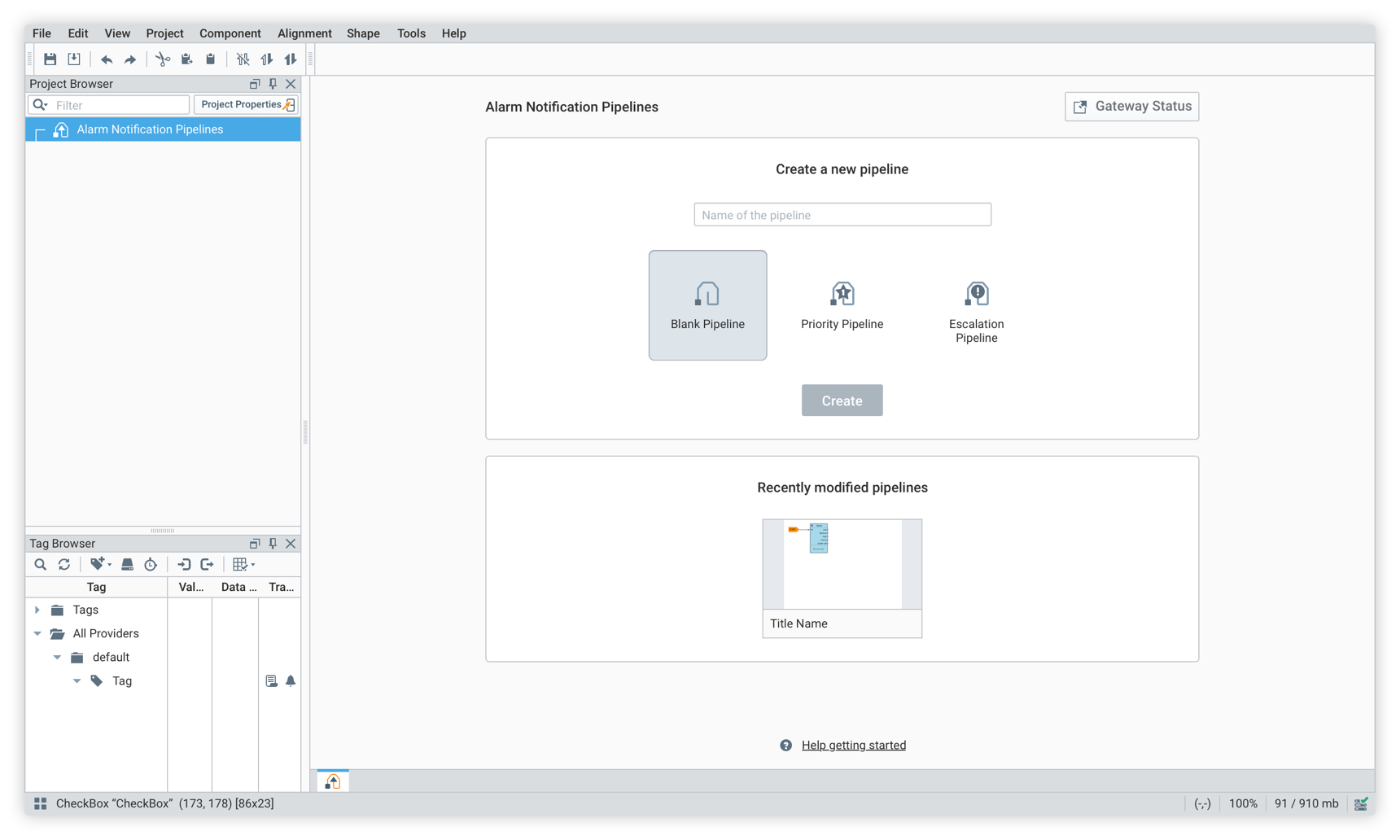This screenshot has height=840, width=1400.
Task: Search tags with the magnifier icon
Action: pyautogui.click(x=40, y=564)
